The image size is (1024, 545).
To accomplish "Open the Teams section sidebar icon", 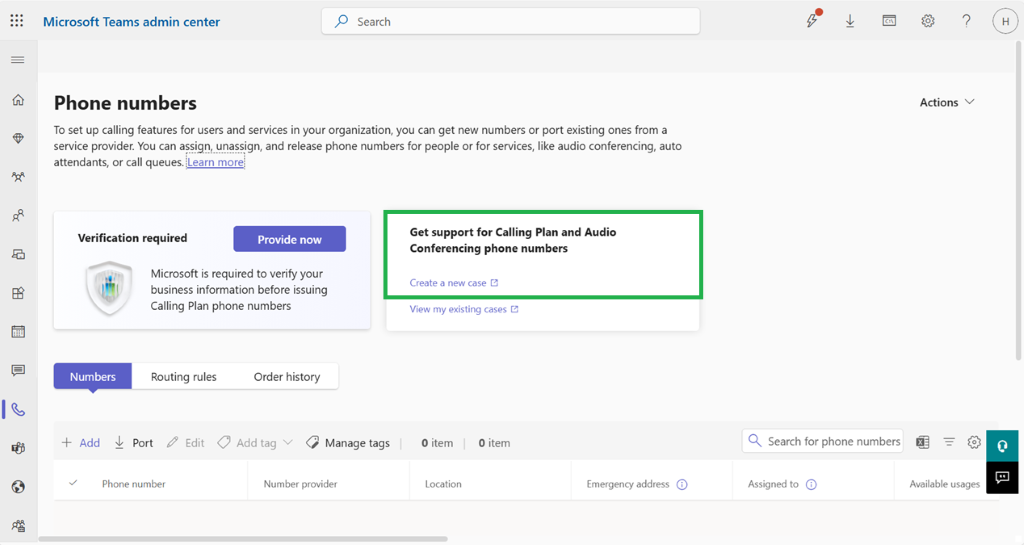I will click(x=18, y=177).
